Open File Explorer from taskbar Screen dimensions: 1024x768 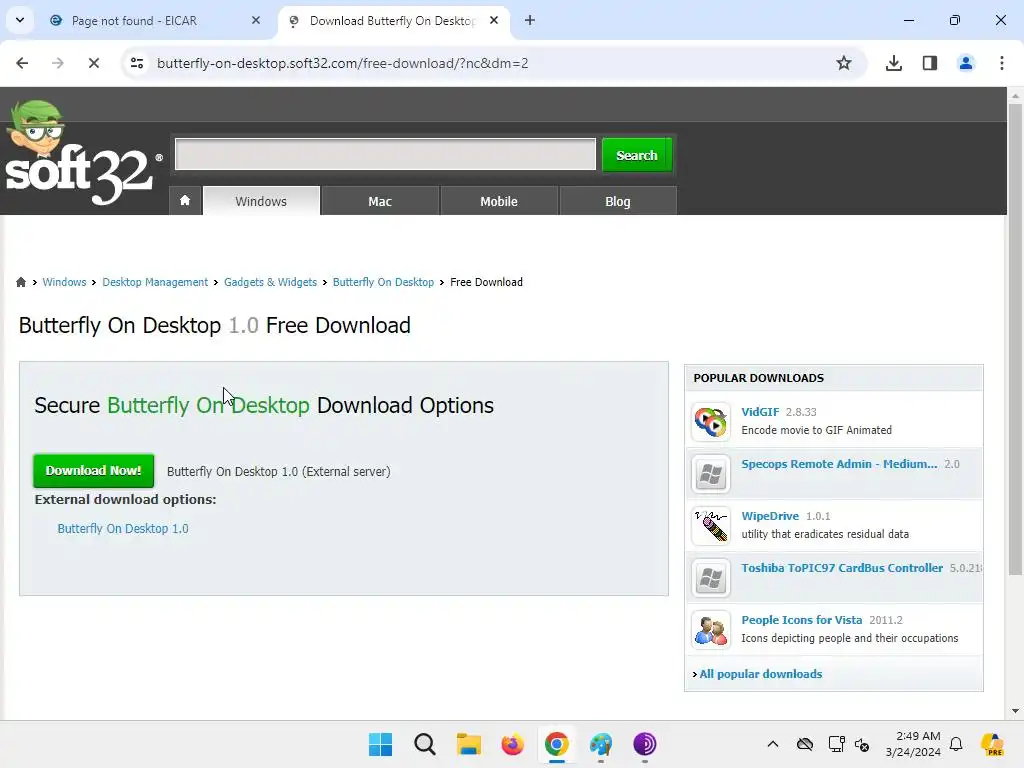point(468,744)
